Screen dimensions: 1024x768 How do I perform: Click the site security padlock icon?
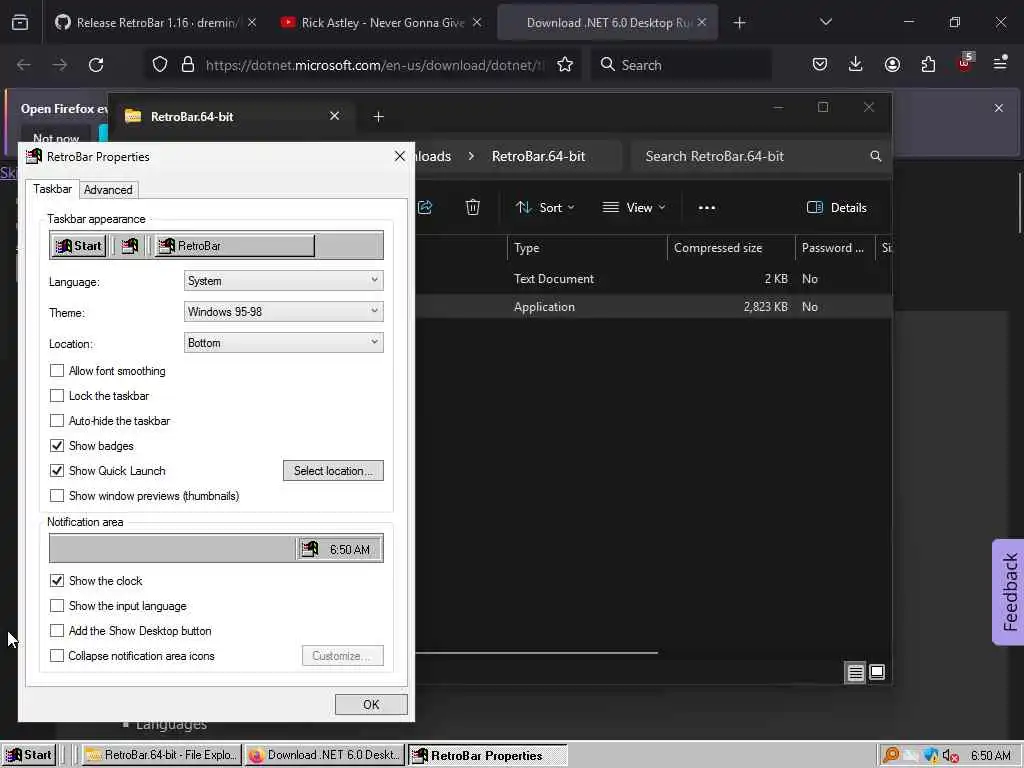point(188,65)
